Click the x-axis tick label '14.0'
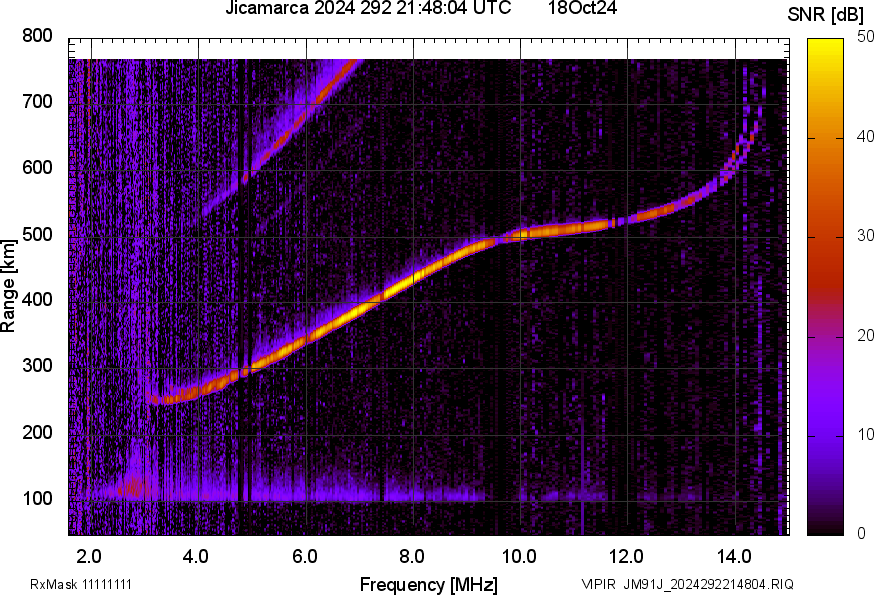 (734, 556)
